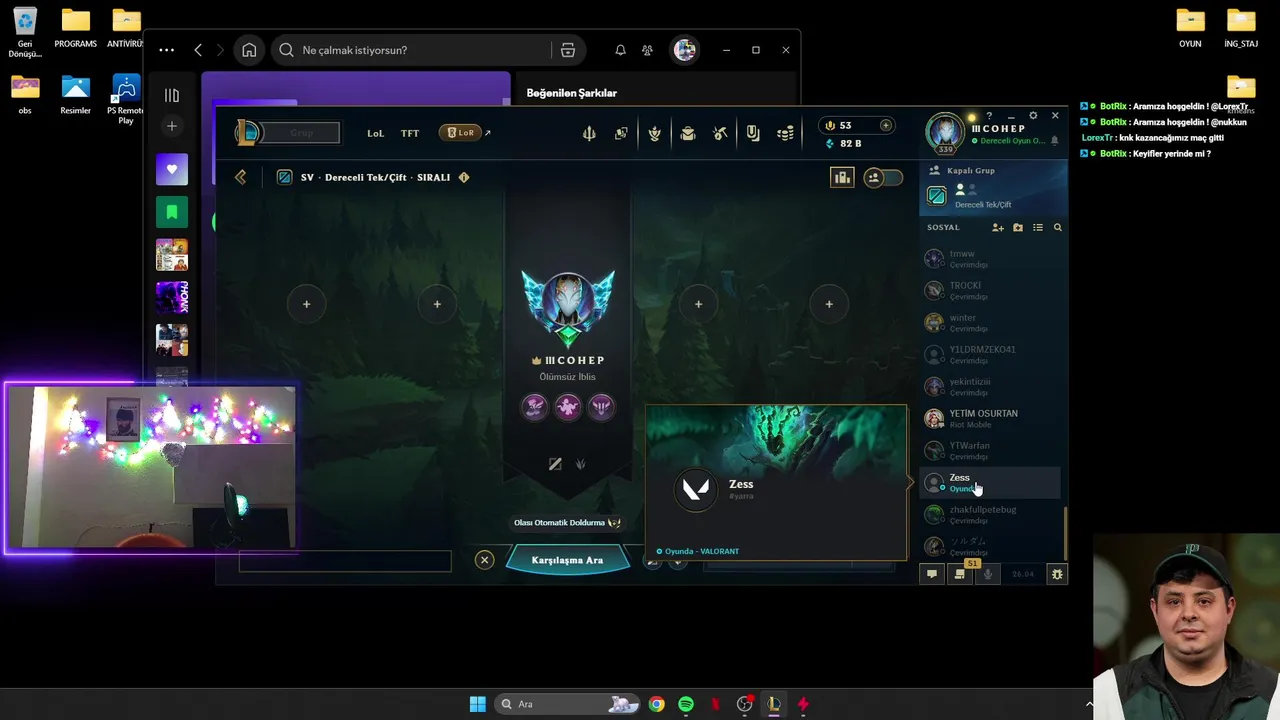Screen dimensions: 1280x720
Task: Invite player via first plus slot right of banner
Action: tap(698, 304)
